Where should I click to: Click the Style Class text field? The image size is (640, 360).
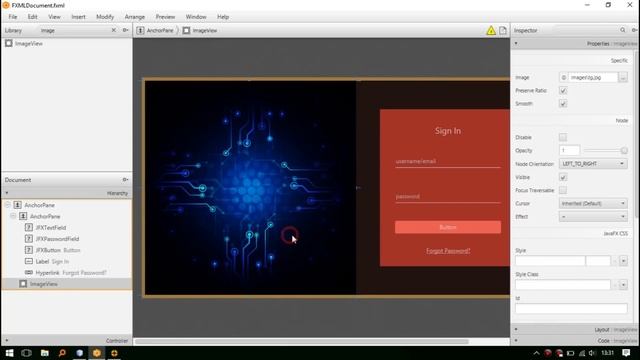562,284
